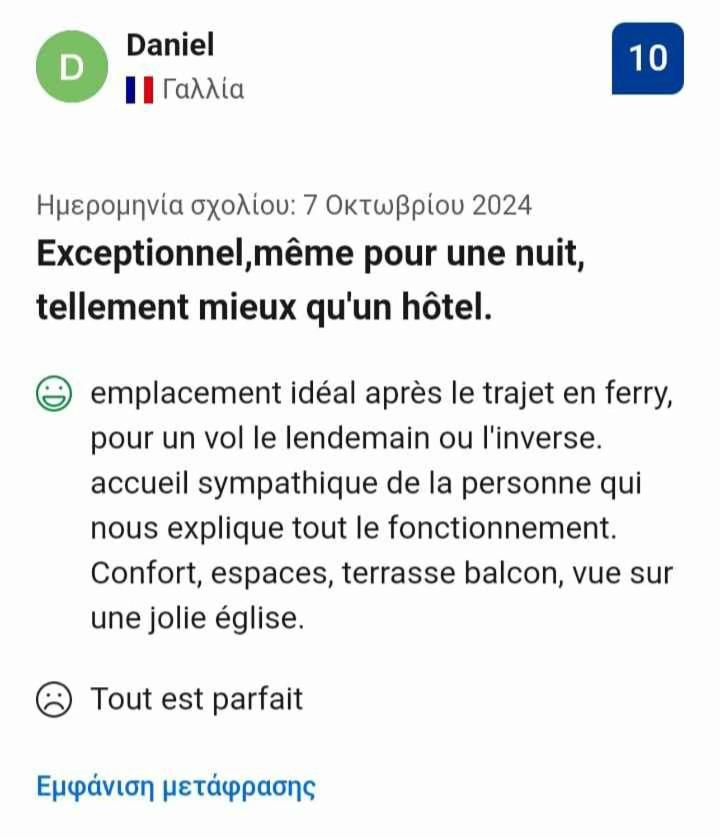Click the blue 10 score badge
Screen dimensions: 720x839
click(x=648, y=58)
